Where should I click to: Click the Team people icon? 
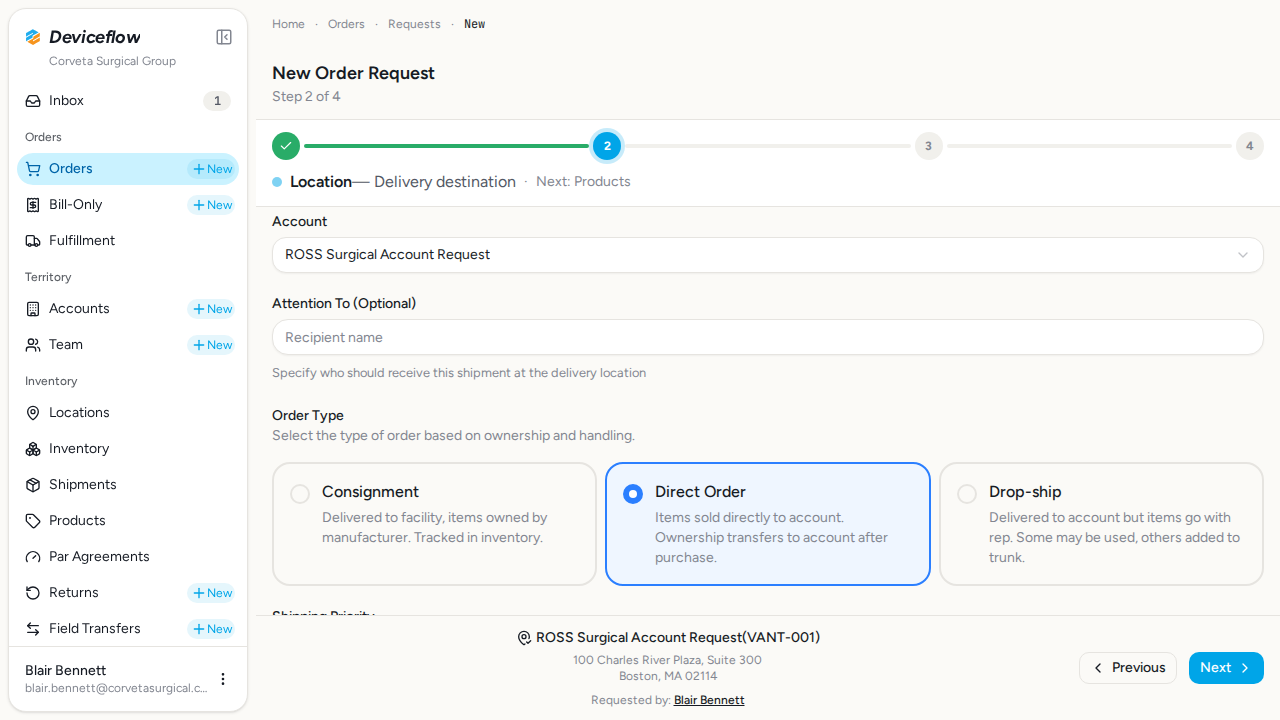[33, 345]
